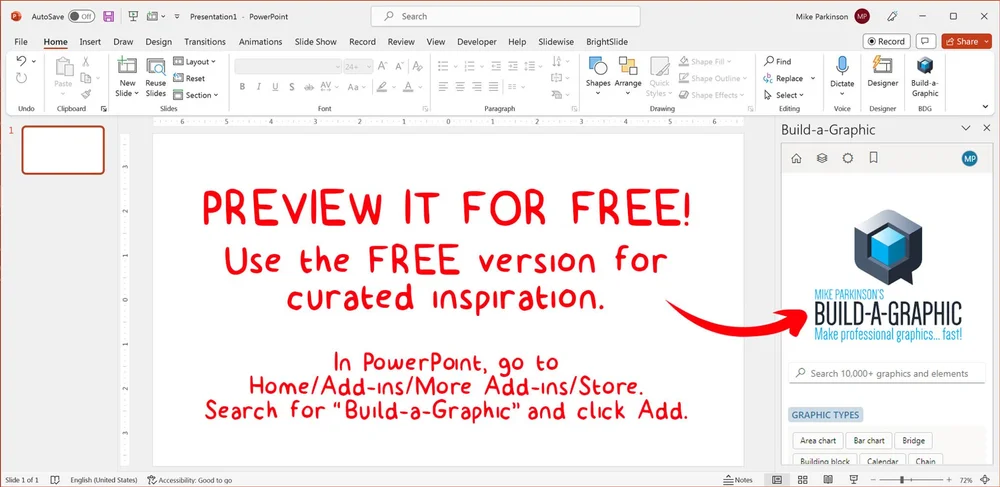Close the Build-a-Graphic task pane
Screen dimensions: 1000x487
click(986, 129)
